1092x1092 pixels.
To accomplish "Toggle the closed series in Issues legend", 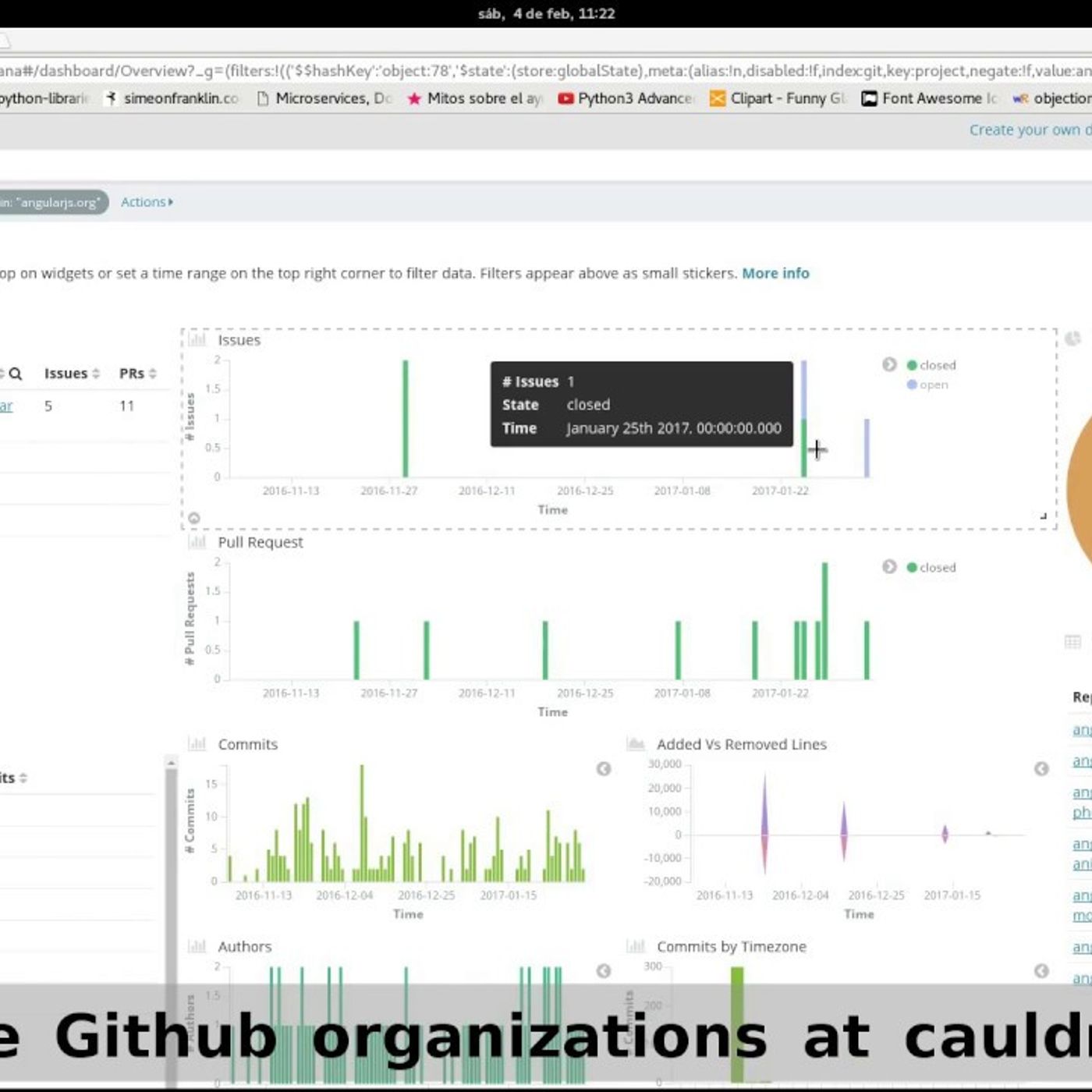I will coord(931,365).
